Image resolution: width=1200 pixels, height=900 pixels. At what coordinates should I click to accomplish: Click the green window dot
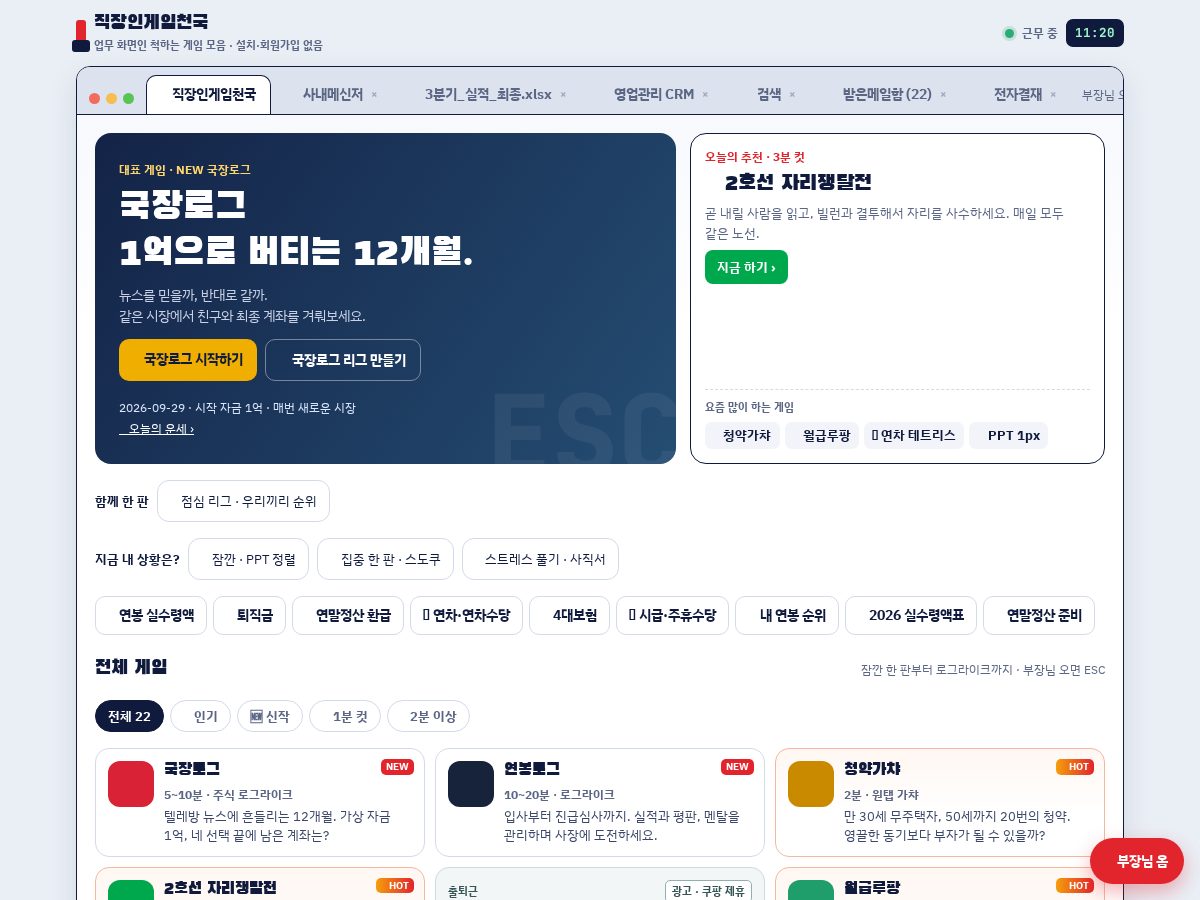pyautogui.click(x=128, y=98)
